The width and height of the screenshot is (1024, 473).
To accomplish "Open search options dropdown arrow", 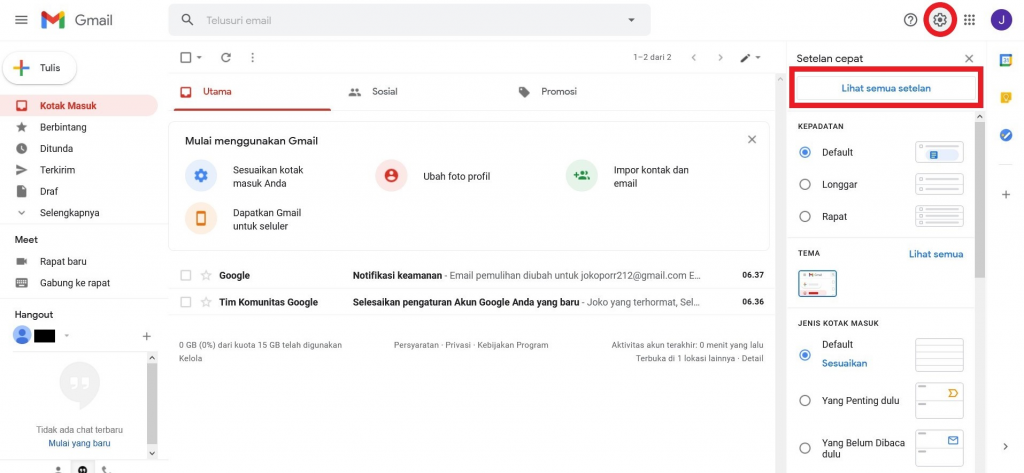I will [x=632, y=20].
